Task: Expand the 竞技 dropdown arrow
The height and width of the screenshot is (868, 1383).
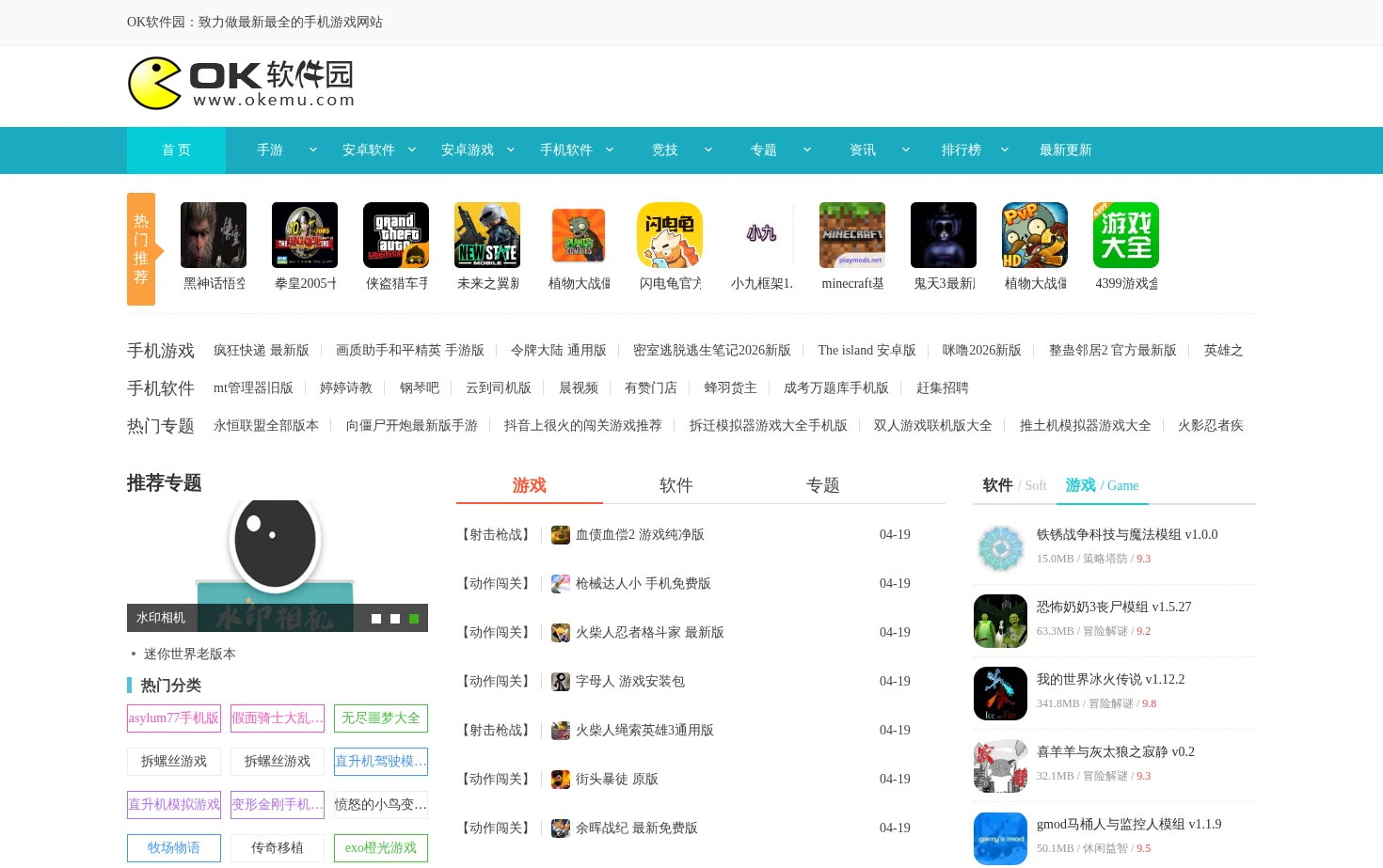Action: pyautogui.click(x=708, y=150)
